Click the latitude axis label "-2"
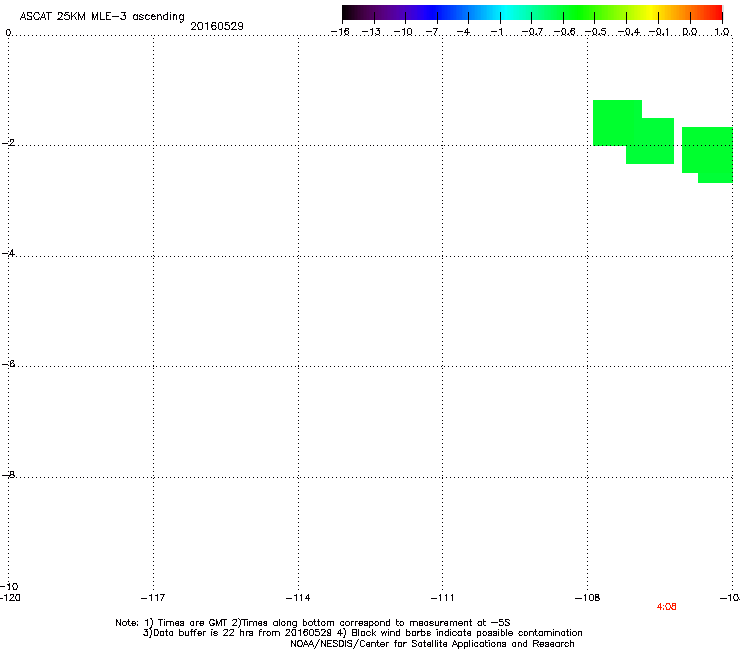Screen dimensions: 740x650 point(8,143)
